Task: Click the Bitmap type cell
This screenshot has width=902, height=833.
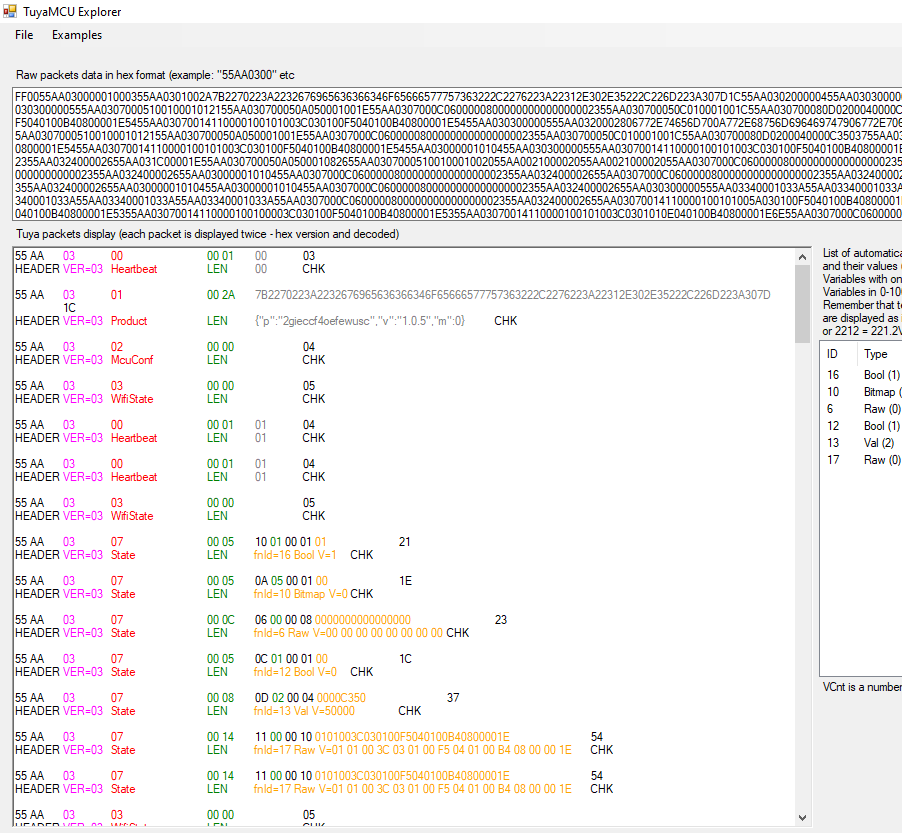Action: click(x=882, y=392)
